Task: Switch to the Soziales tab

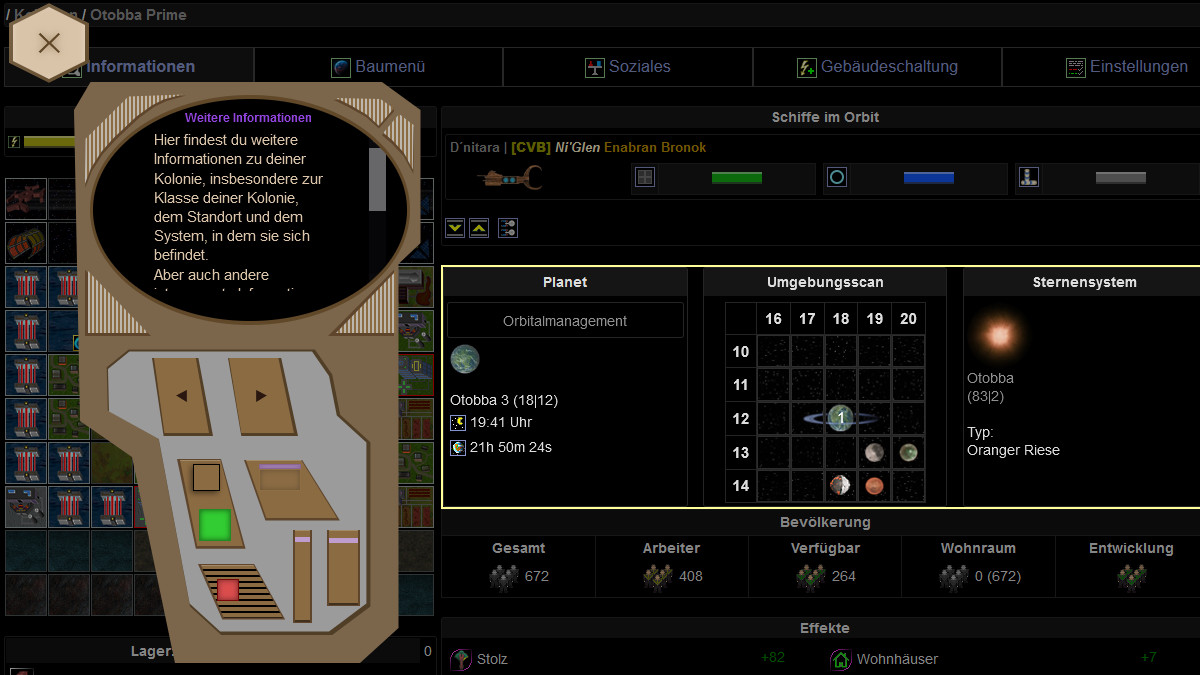Action: click(x=628, y=66)
